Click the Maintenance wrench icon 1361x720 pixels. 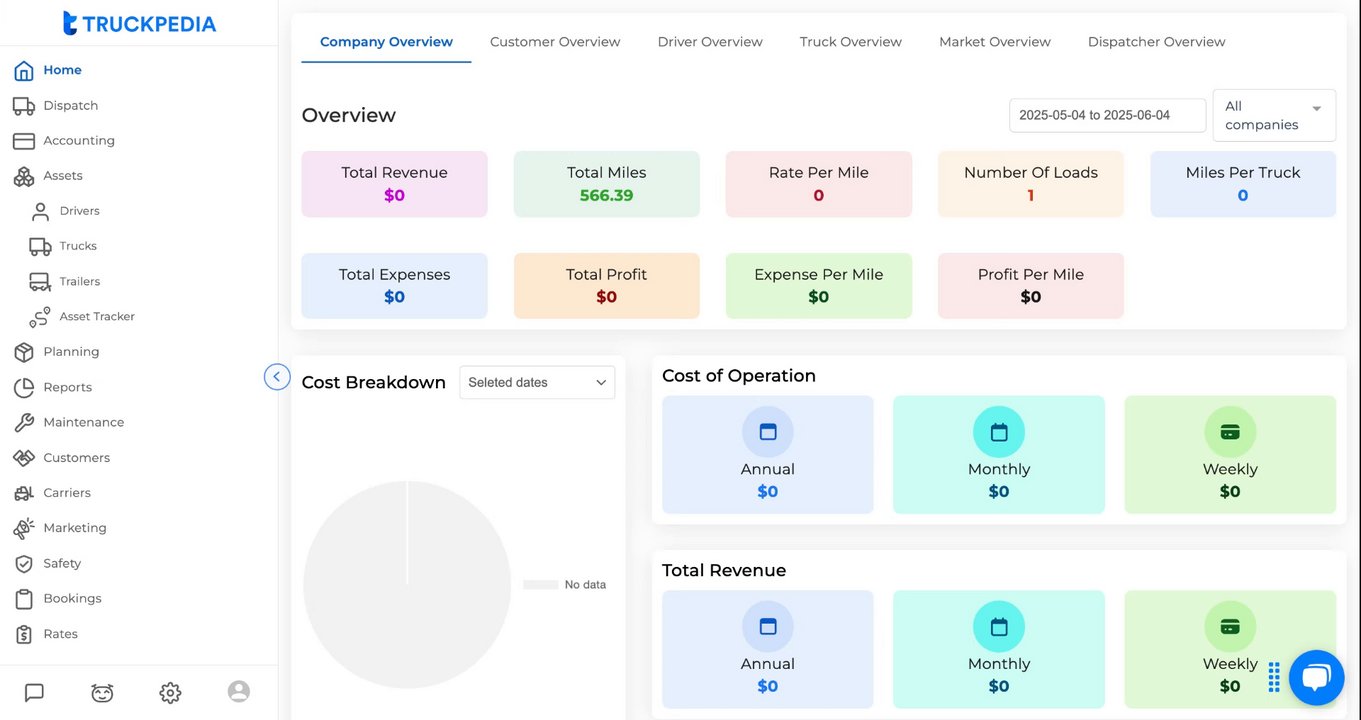(x=24, y=423)
